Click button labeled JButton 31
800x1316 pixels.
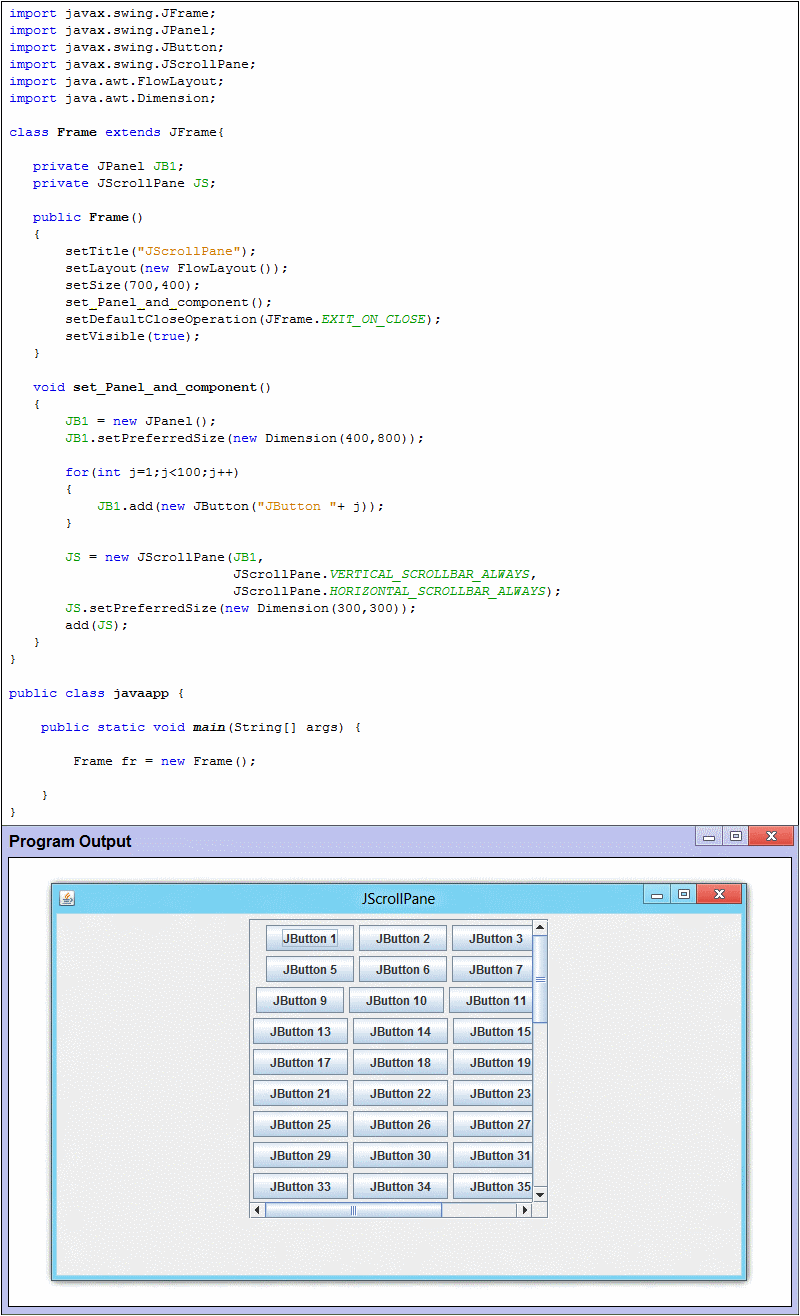[493, 1156]
